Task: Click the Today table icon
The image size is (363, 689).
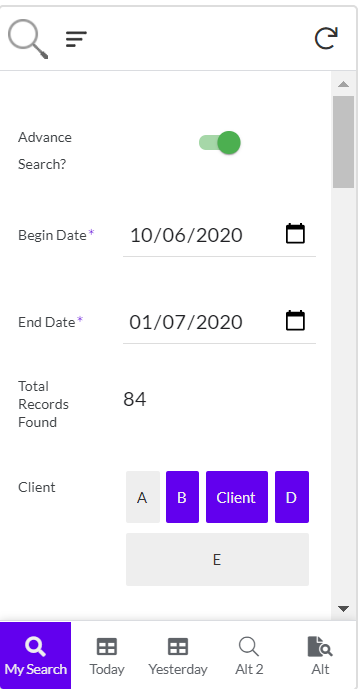Action: point(107,647)
